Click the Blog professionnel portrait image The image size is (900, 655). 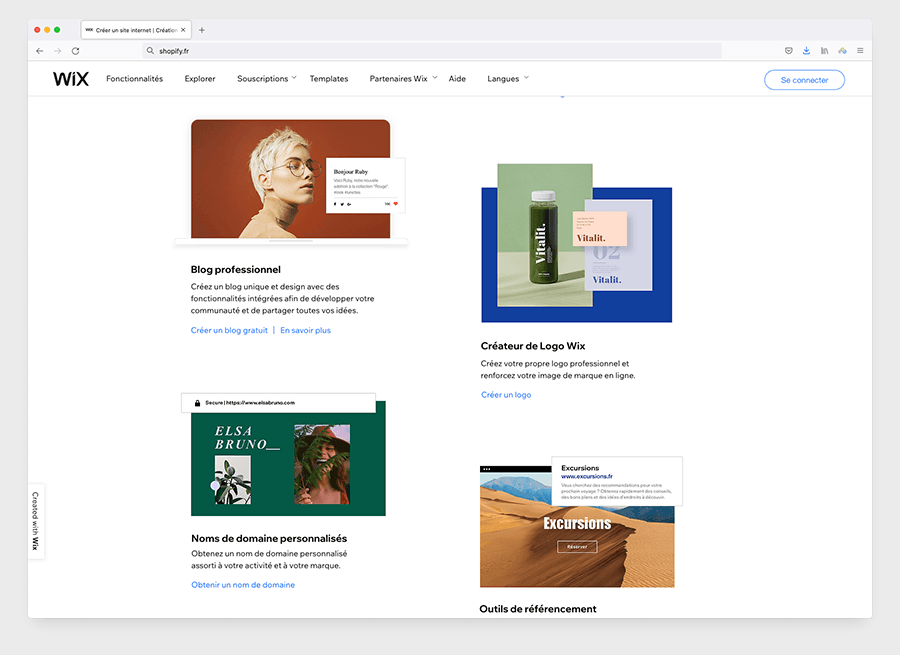(x=290, y=179)
